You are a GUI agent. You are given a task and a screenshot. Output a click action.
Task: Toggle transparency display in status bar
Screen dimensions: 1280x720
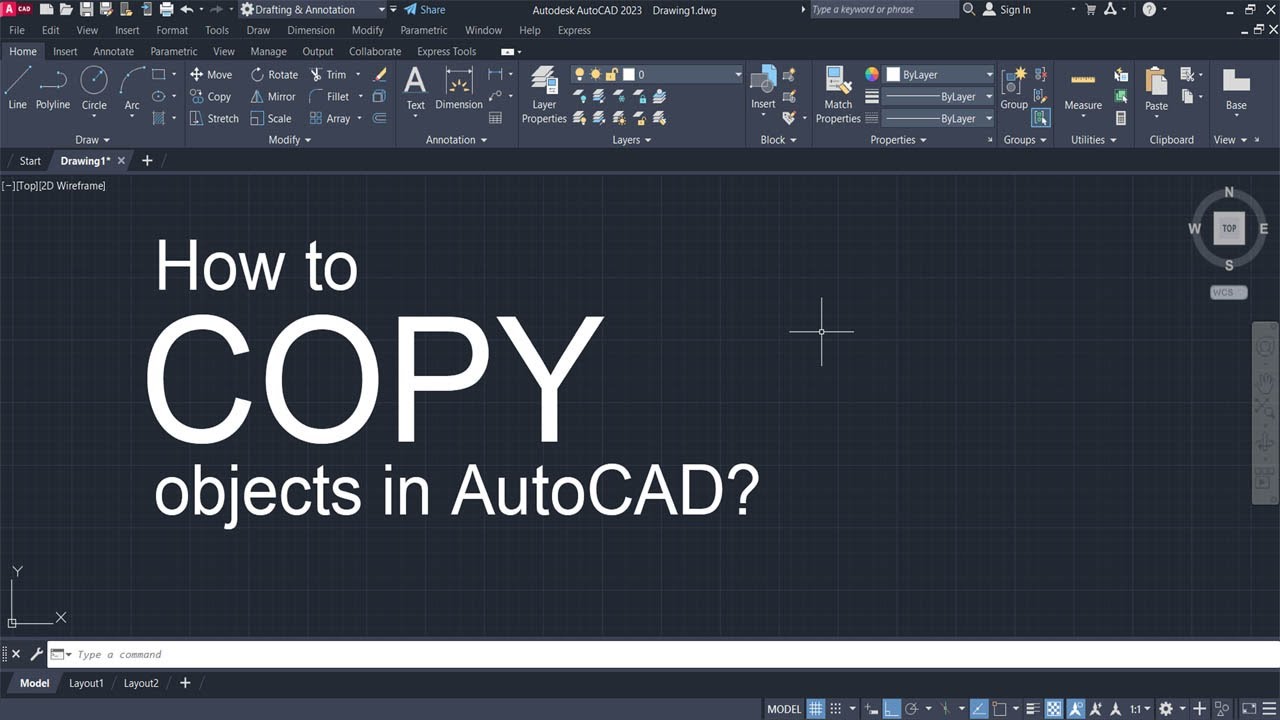pyautogui.click(x=1053, y=709)
